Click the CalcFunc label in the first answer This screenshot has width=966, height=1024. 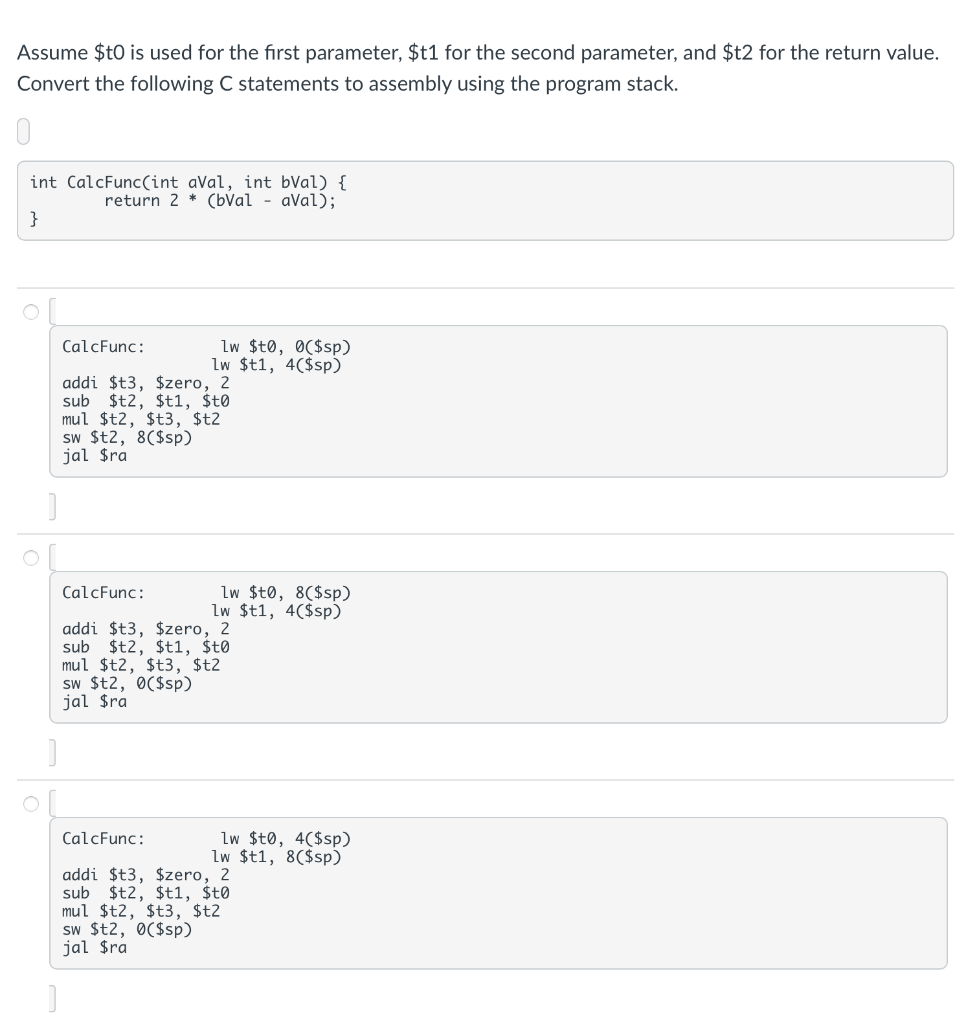pos(98,346)
